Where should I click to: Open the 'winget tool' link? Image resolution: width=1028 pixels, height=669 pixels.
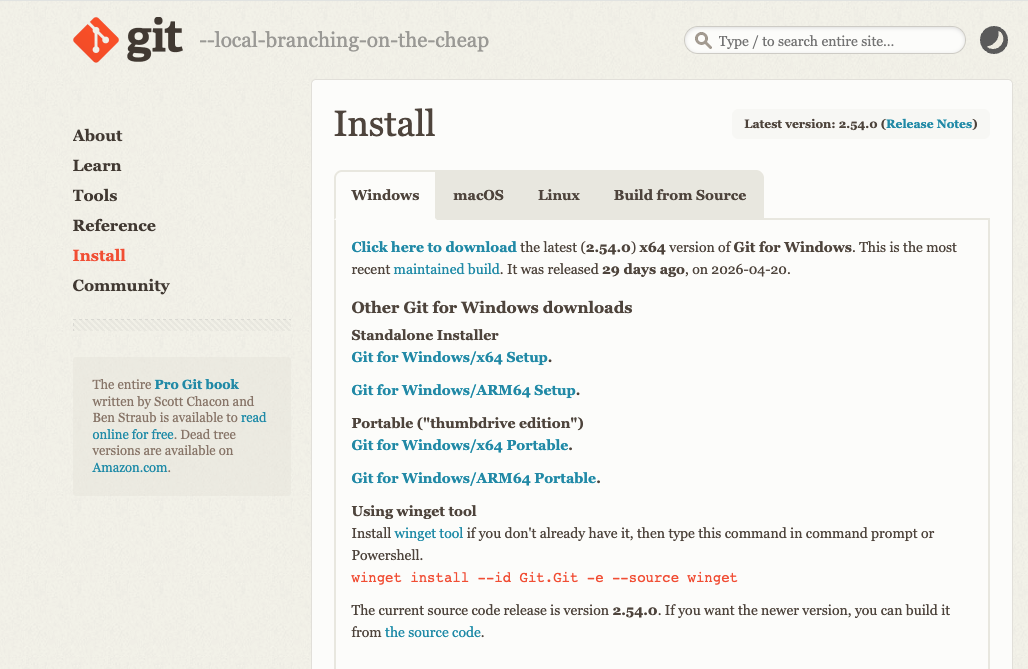pos(429,533)
